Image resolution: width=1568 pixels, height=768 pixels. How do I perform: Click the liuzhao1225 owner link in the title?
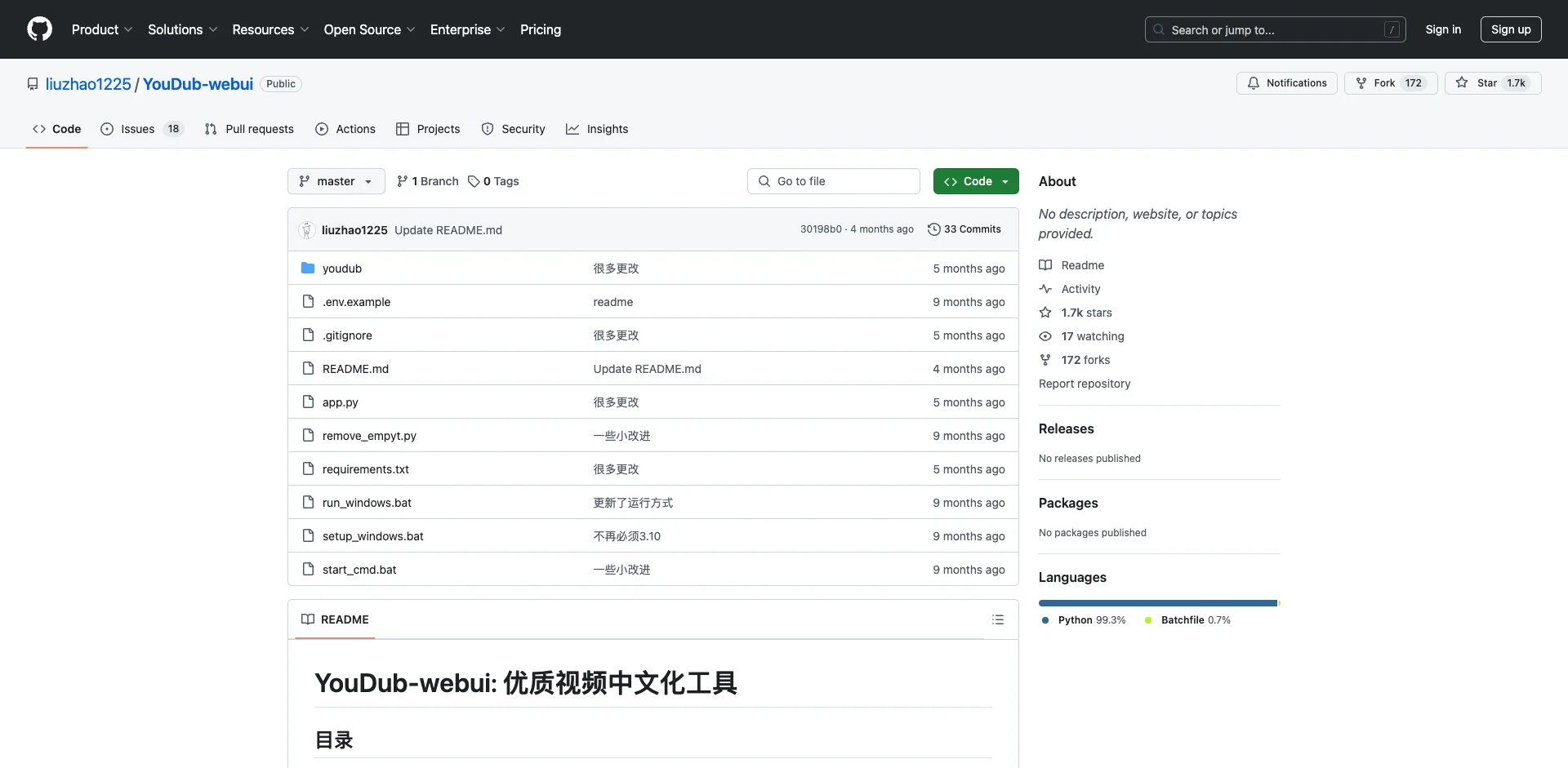pos(88,84)
